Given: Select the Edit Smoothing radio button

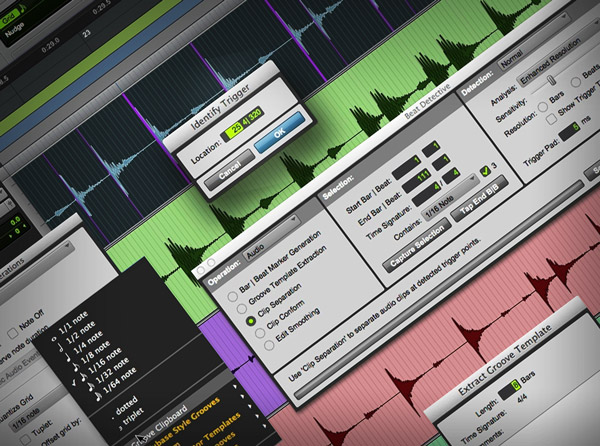Looking at the screenshot, I should (269, 345).
